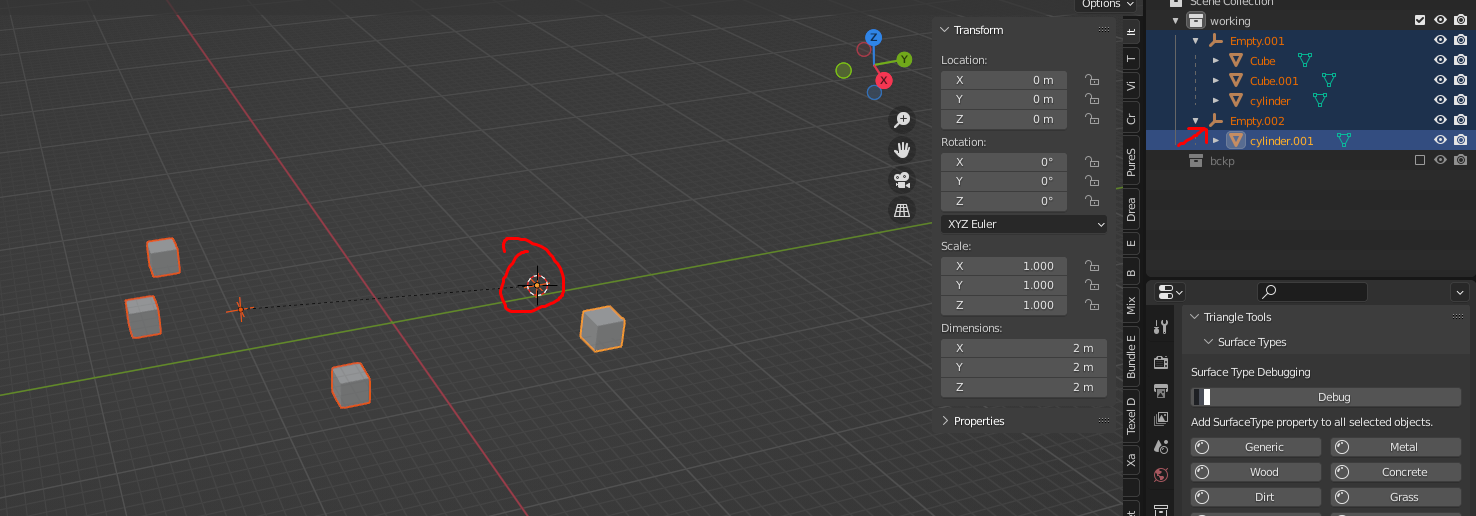1476x516 pixels.
Task: Open the Texel D sidebar tab
Action: tap(1131, 414)
